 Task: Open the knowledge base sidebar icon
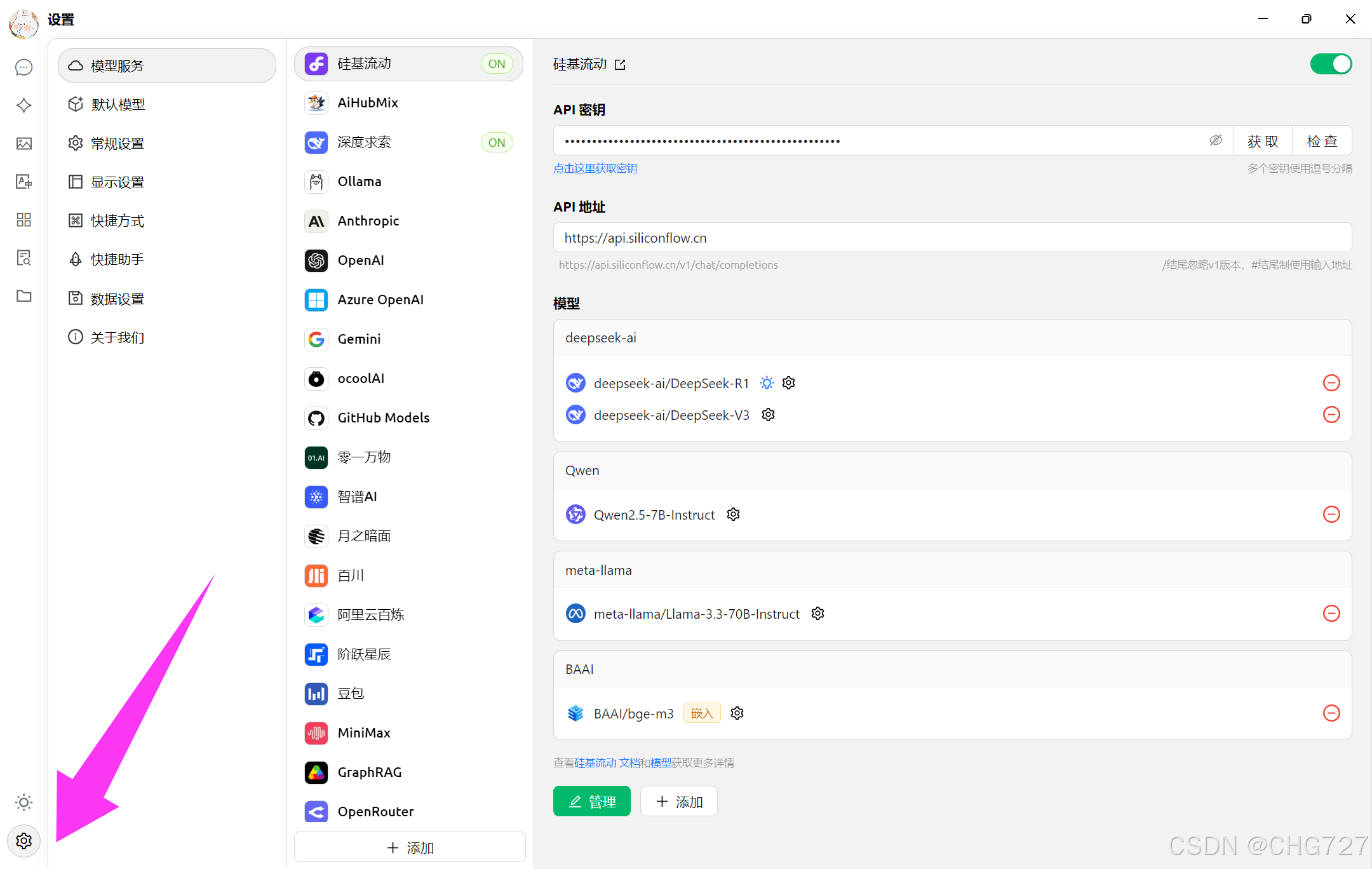24,258
